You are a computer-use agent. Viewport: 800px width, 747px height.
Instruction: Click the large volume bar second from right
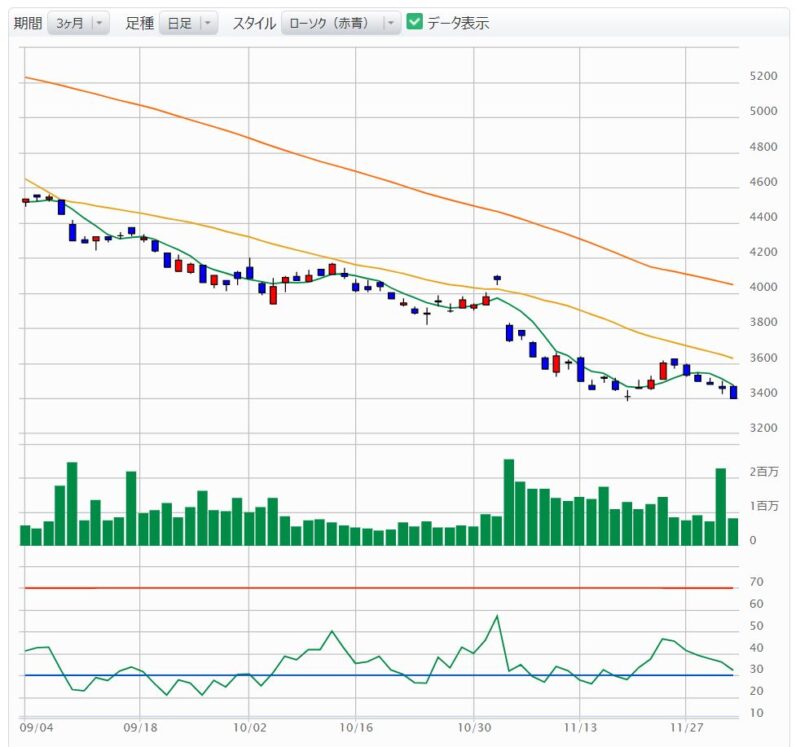pos(721,507)
